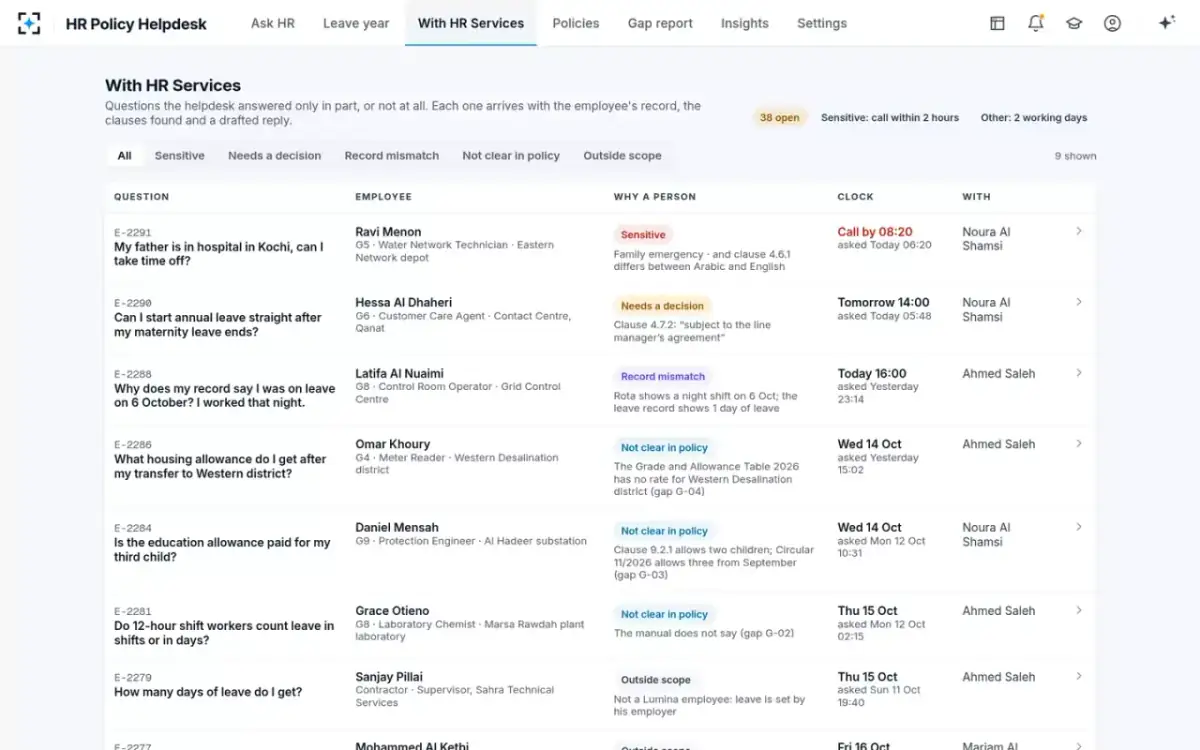
Task: Click the Clock column header
Action: coord(856,197)
